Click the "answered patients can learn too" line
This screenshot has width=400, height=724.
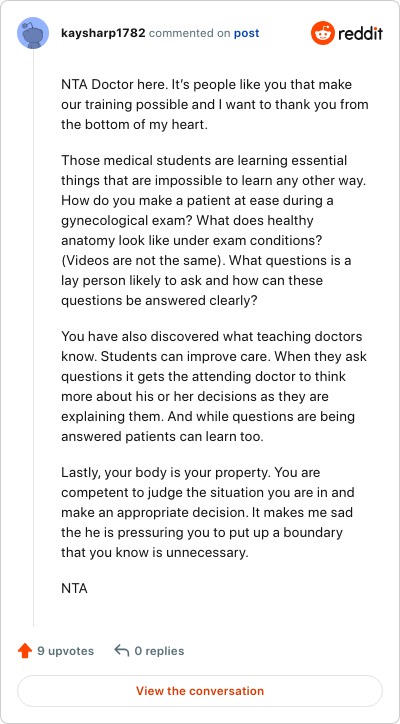(162, 437)
